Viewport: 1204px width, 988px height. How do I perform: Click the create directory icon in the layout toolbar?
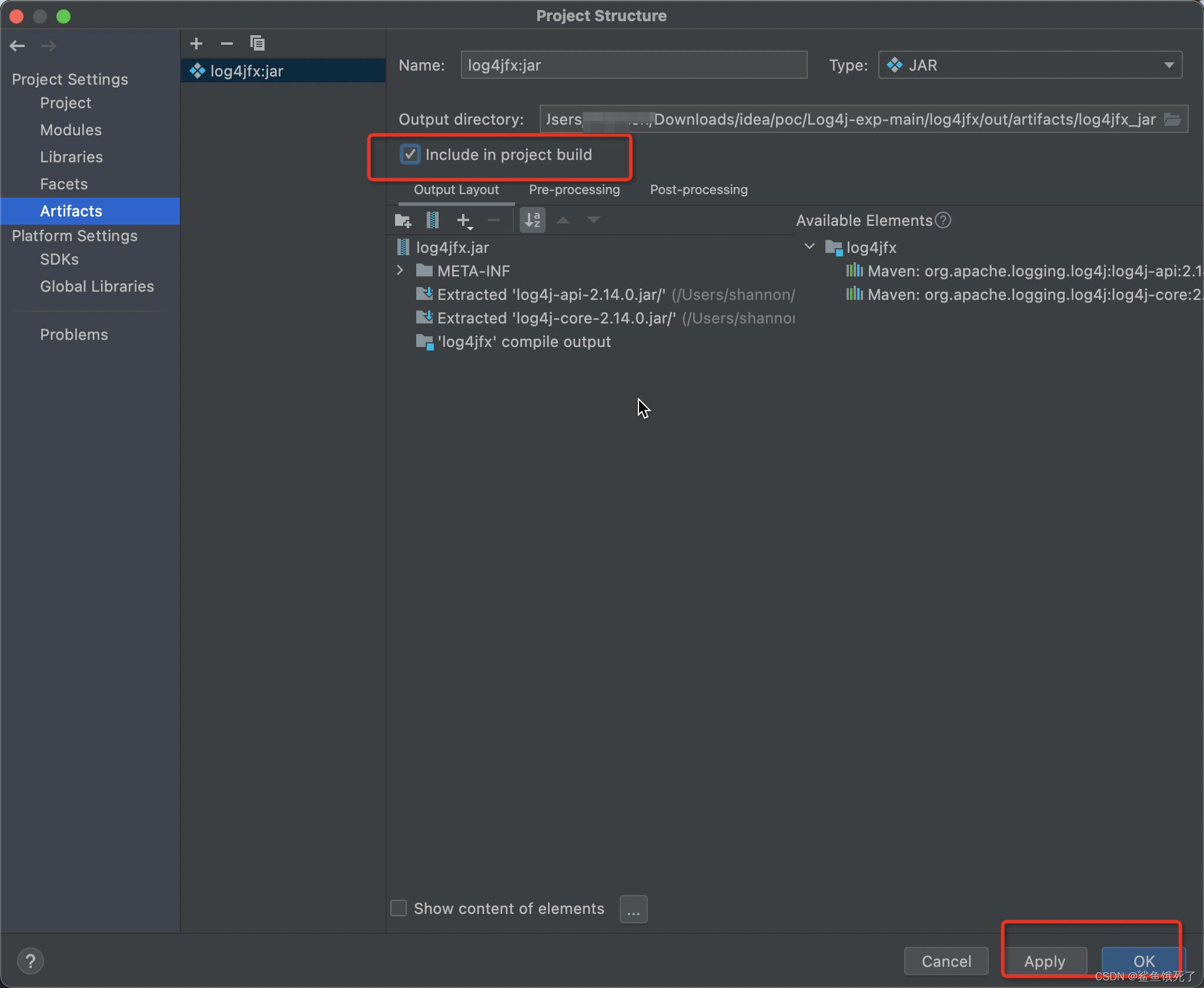pos(403,221)
